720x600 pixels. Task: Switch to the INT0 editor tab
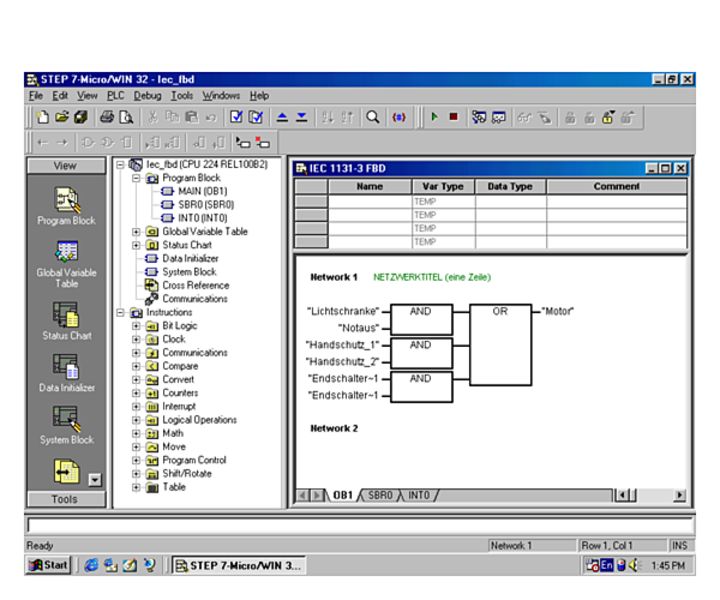[419, 495]
